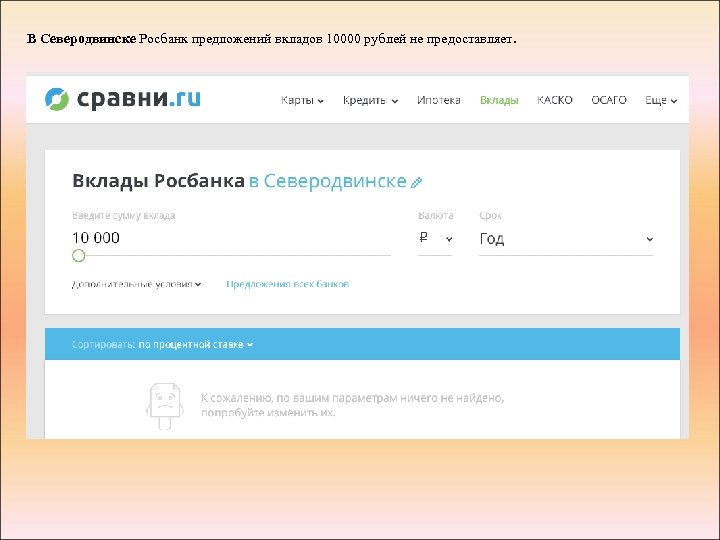
Task: Click the sad document icon
Action: [x=165, y=406]
